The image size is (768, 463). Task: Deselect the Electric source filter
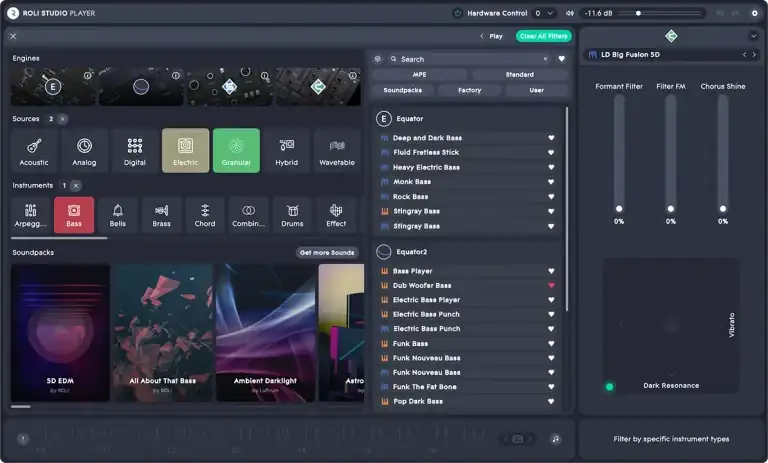(186, 150)
